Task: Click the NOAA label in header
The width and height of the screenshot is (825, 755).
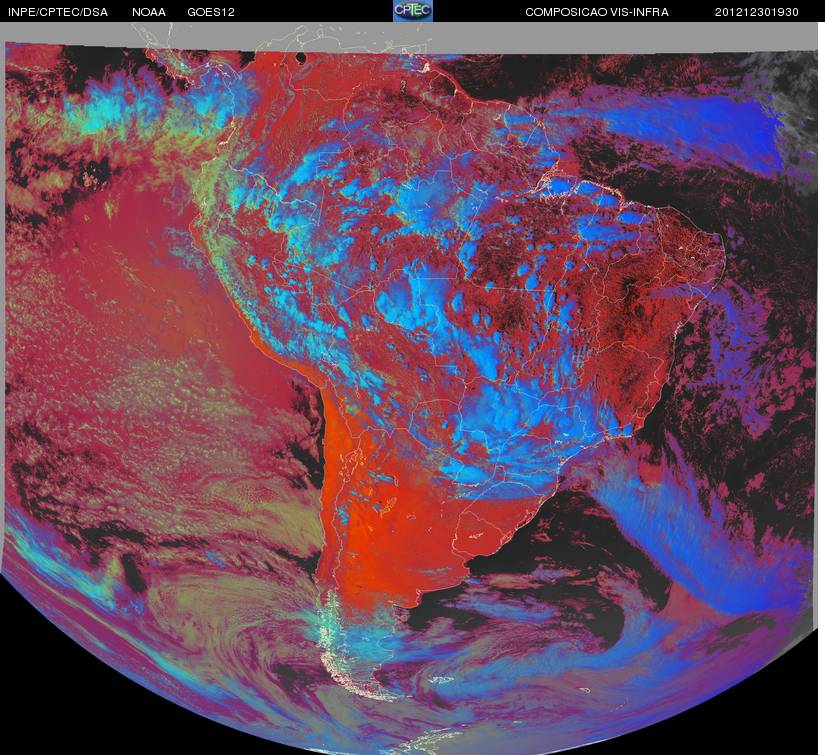Action: click(x=149, y=12)
